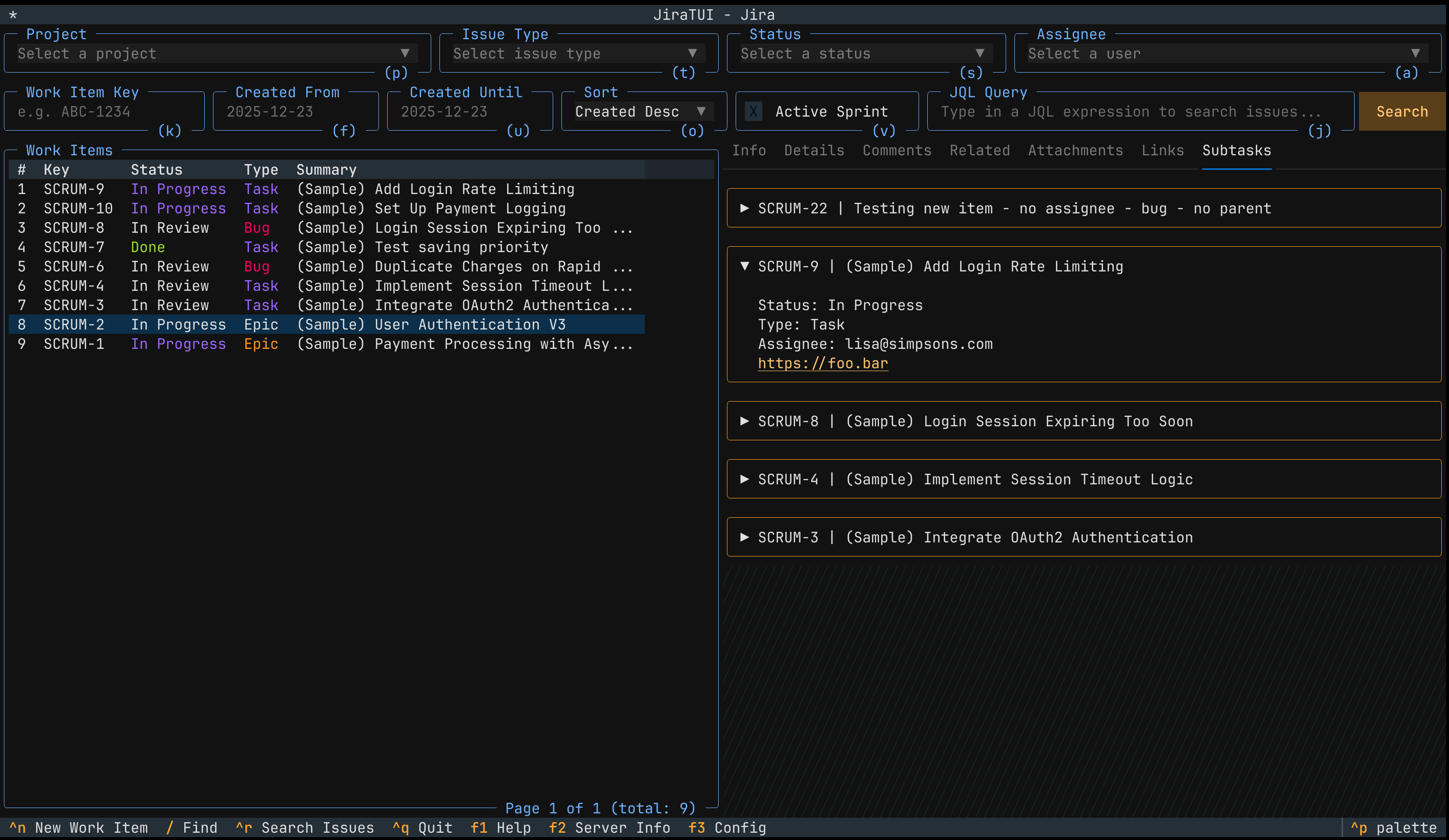Click the Type: Task detail line

801,324
